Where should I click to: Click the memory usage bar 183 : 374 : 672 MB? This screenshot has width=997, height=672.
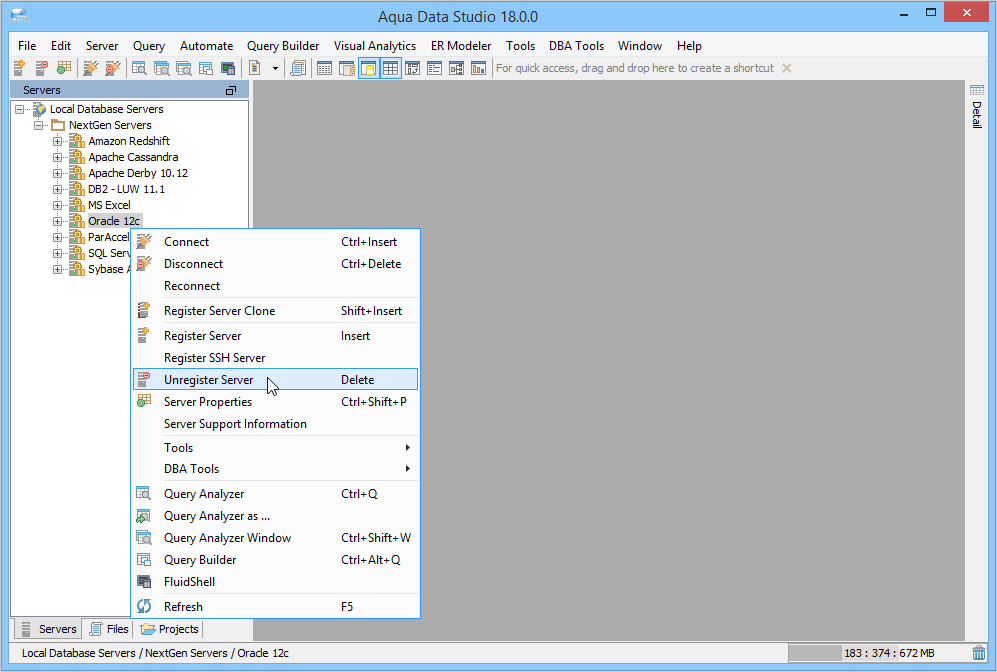(x=878, y=653)
